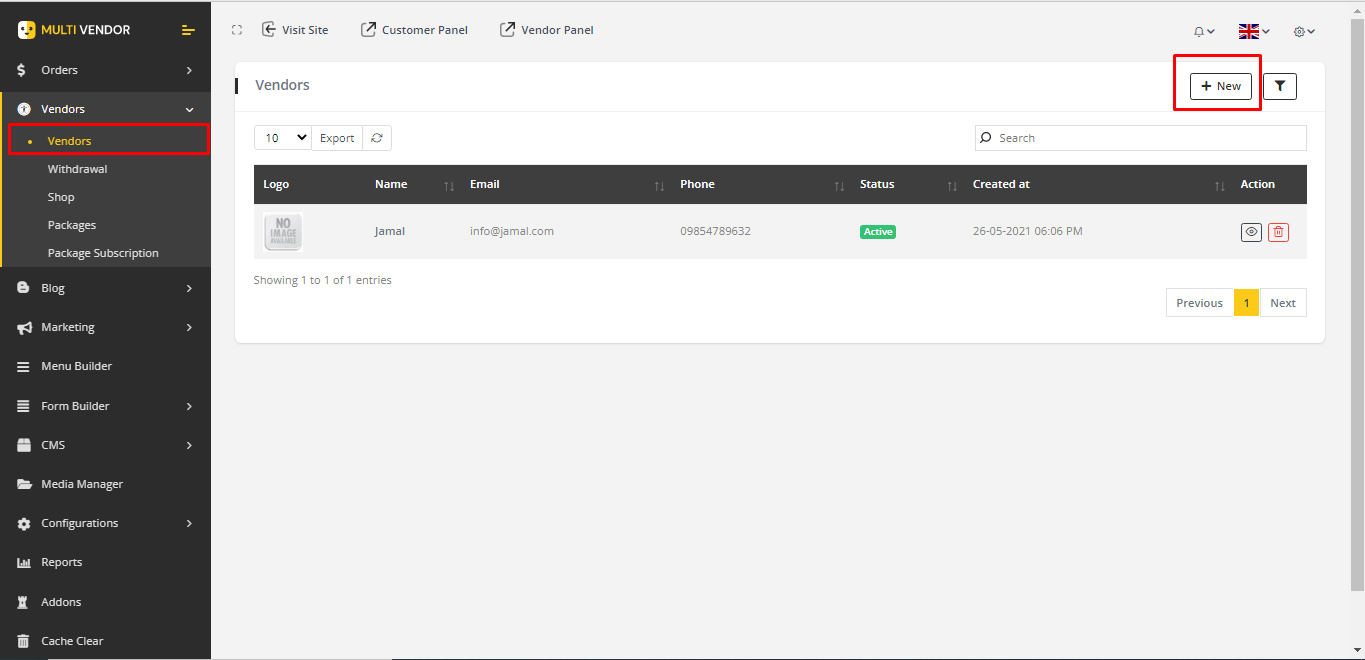1365x660 pixels.
Task: Select entries-per-page dropdown showing 10
Action: (x=282, y=138)
